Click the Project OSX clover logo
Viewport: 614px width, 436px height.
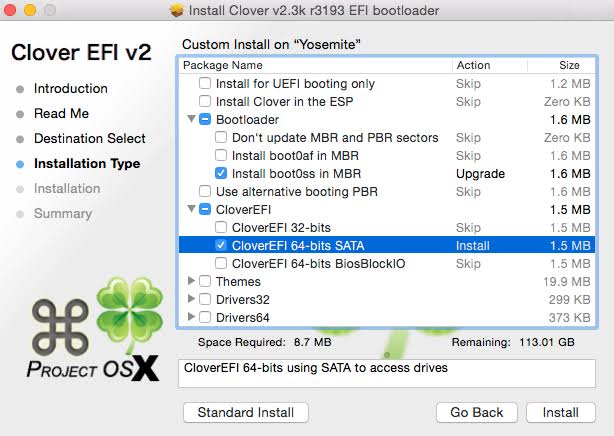(x=96, y=330)
